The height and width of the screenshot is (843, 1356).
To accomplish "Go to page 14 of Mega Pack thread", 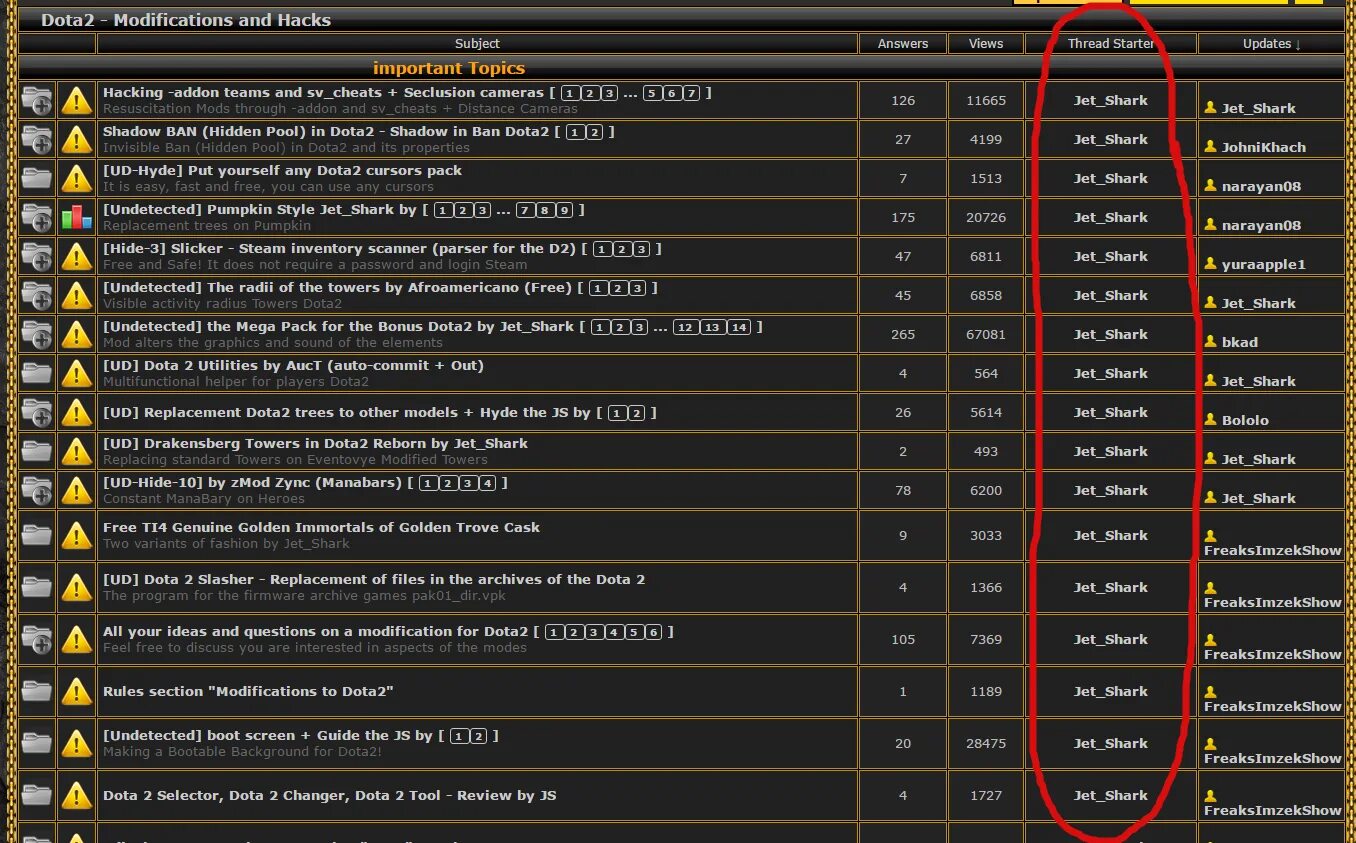I will coord(738,327).
